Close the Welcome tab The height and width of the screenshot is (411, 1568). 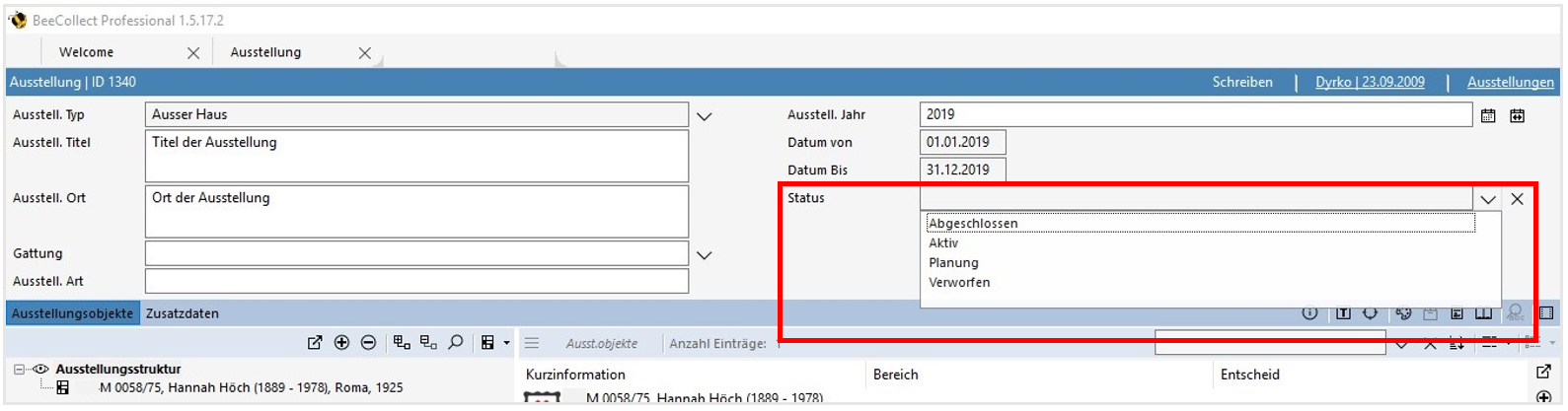pyautogui.click(x=193, y=53)
